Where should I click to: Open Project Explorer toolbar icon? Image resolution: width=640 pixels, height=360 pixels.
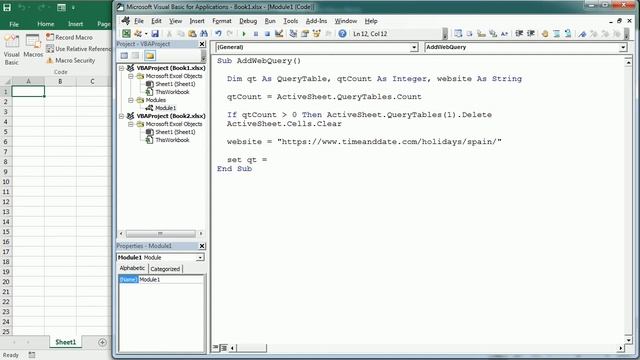293,34
